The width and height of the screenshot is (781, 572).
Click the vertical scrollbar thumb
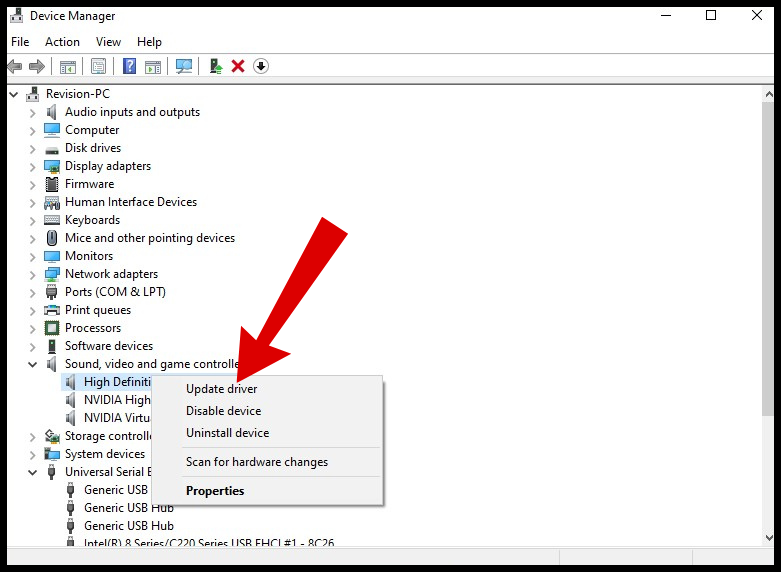click(x=768, y=258)
